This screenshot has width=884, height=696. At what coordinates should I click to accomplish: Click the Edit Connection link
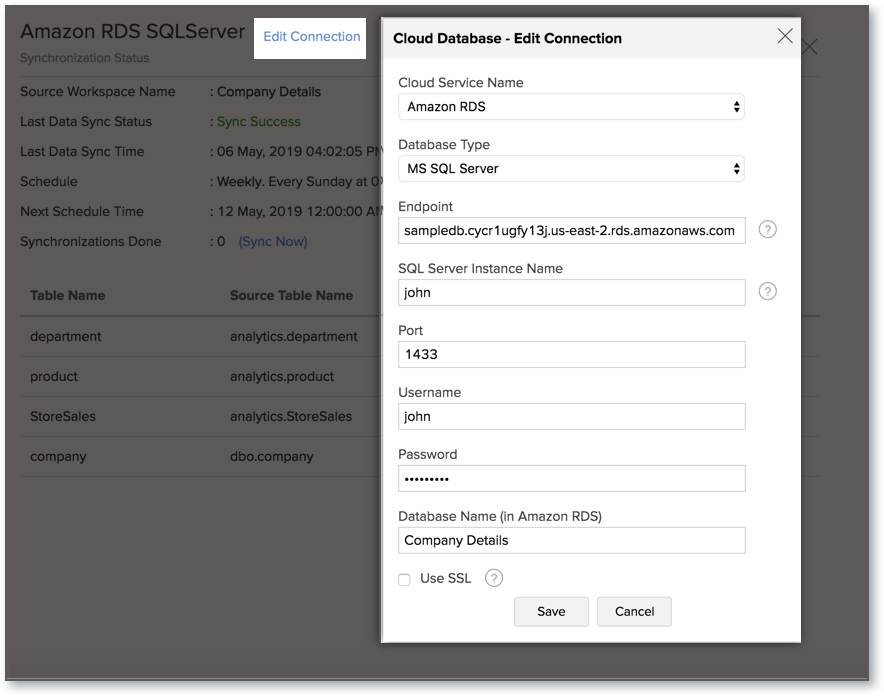[x=311, y=37]
